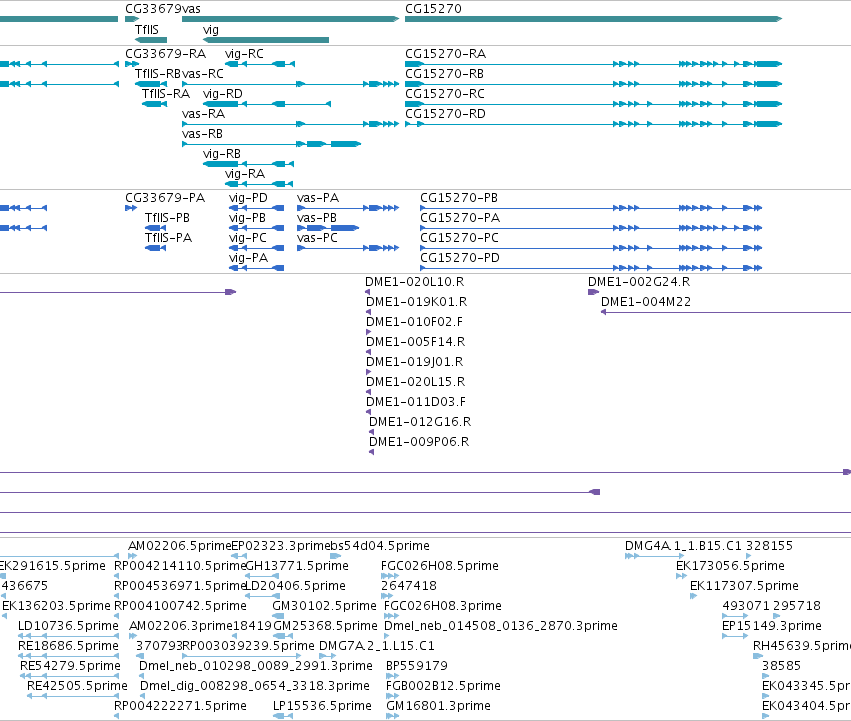Select the vas-RA transcript label
This screenshot has height=721, width=851.
pyautogui.click(x=204, y=114)
